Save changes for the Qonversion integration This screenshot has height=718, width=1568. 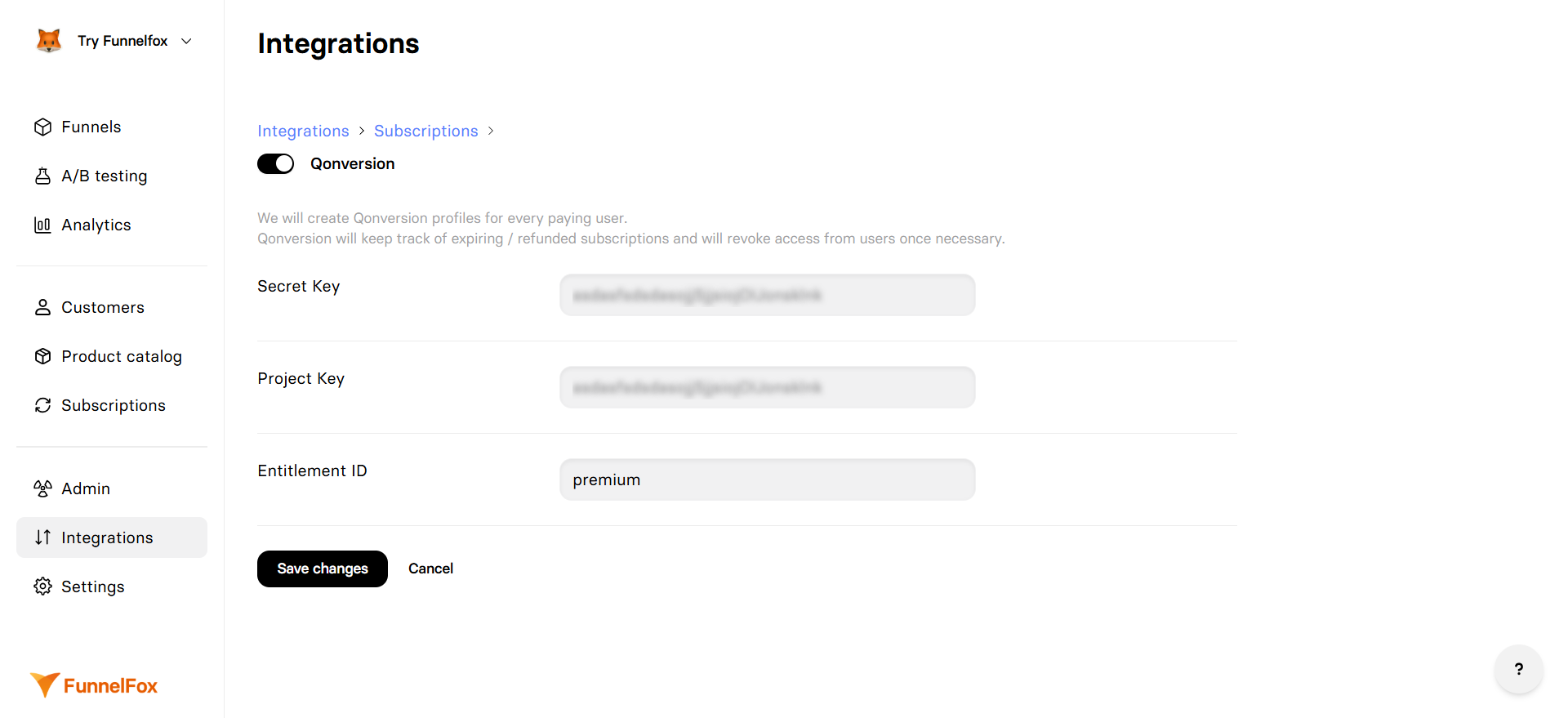tap(322, 569)
